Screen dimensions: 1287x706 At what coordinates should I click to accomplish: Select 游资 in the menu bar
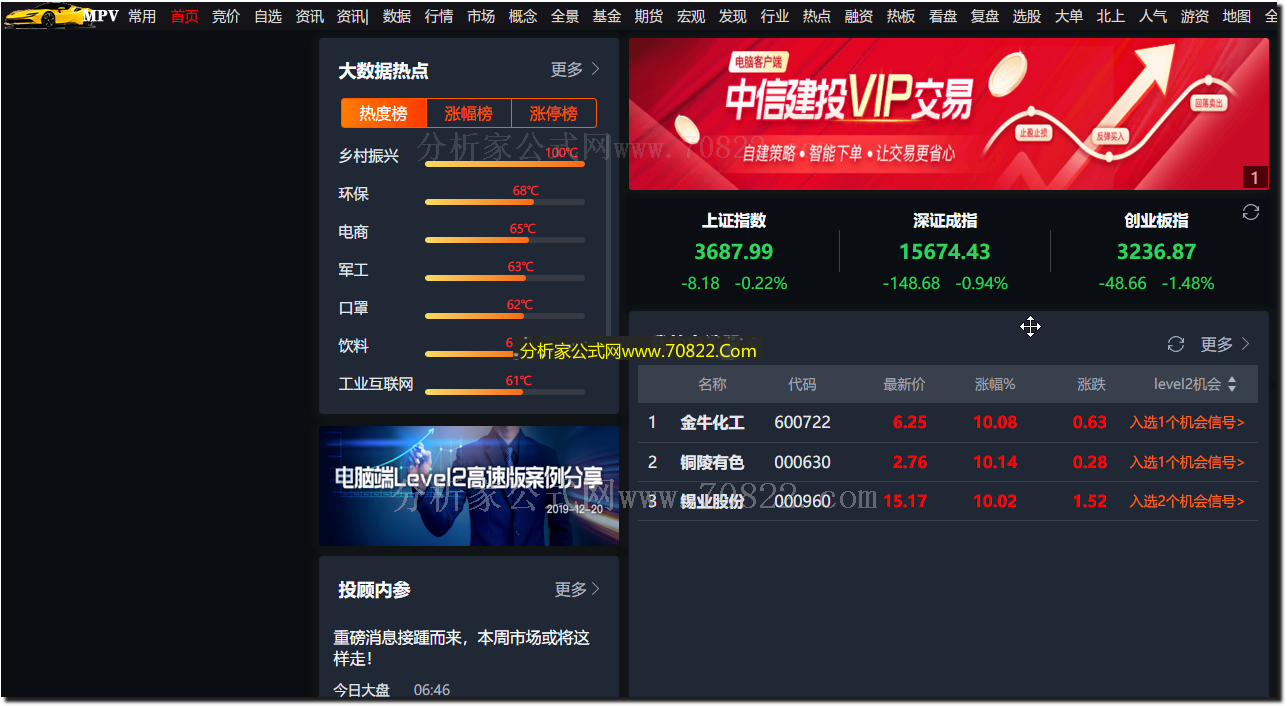point(1195,16)
